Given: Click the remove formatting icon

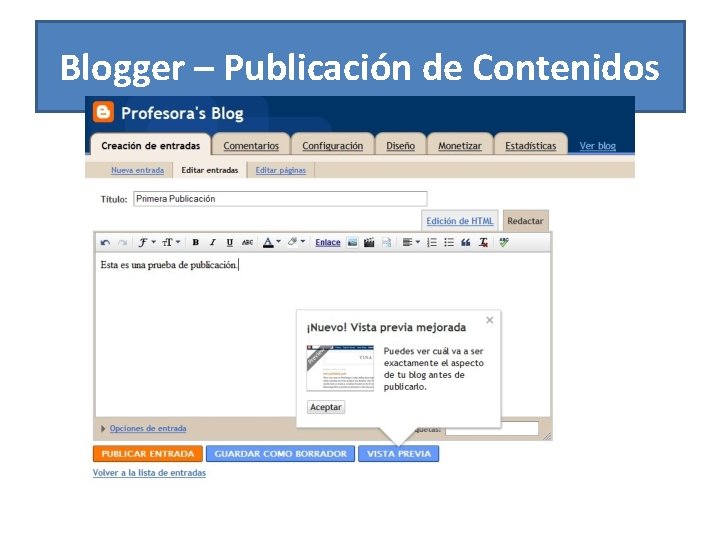Looking at the screenshot, I should click(x=483, y=242).
